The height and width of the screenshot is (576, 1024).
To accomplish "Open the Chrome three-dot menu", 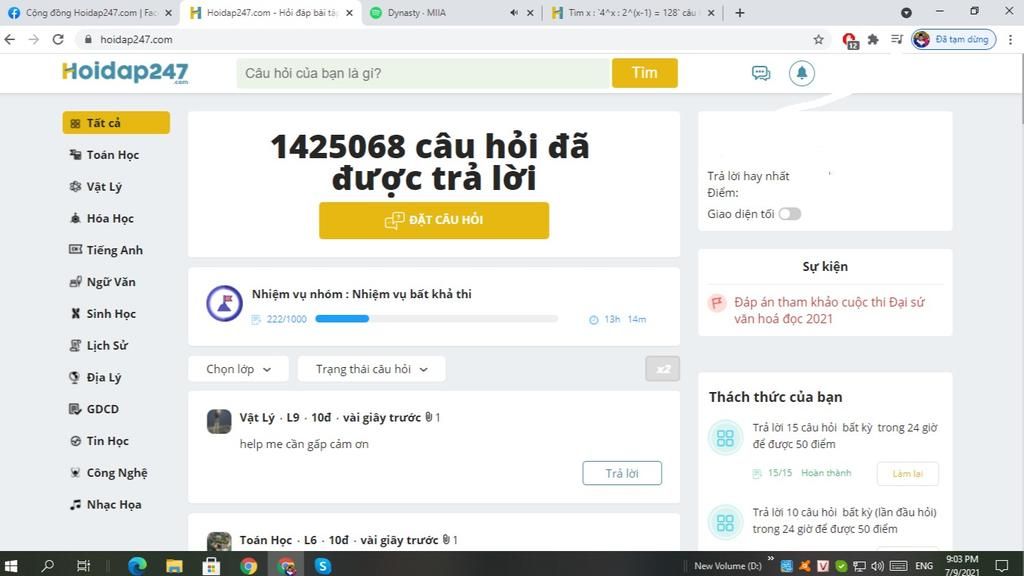I will coord(1010,39).
